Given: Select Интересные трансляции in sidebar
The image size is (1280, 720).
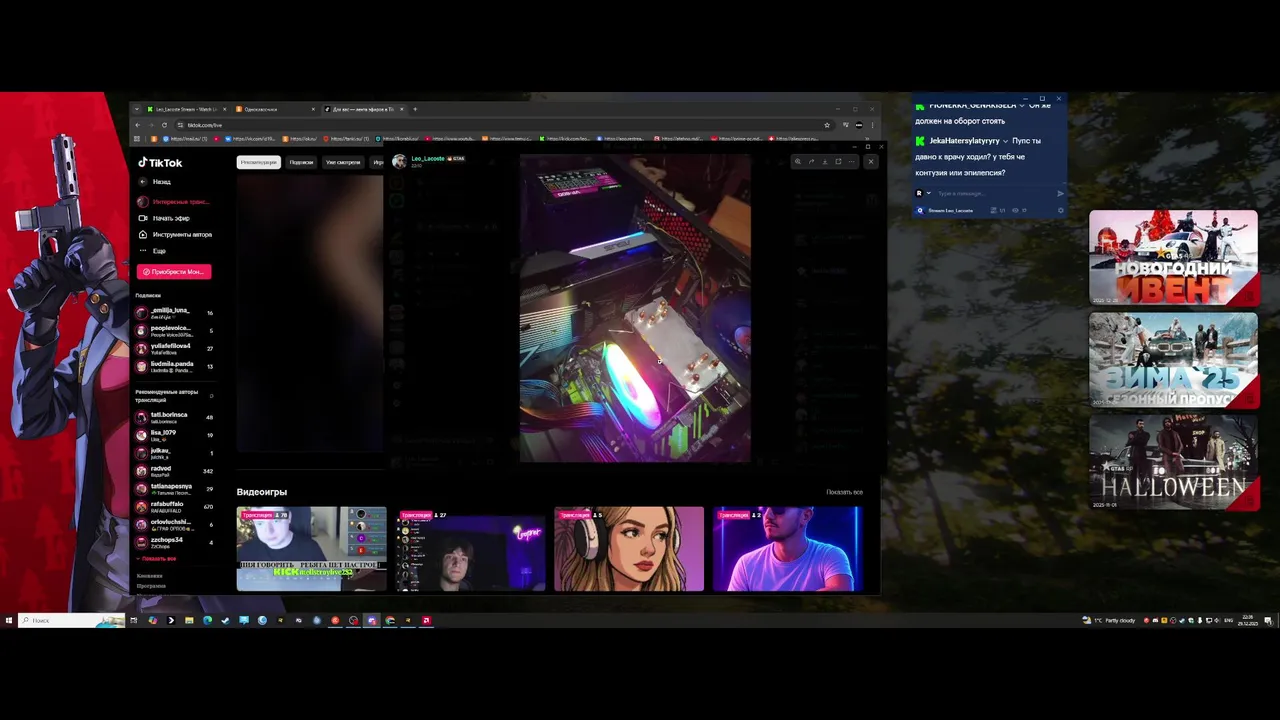Looking at the screenshot, I should pos(174,202).
